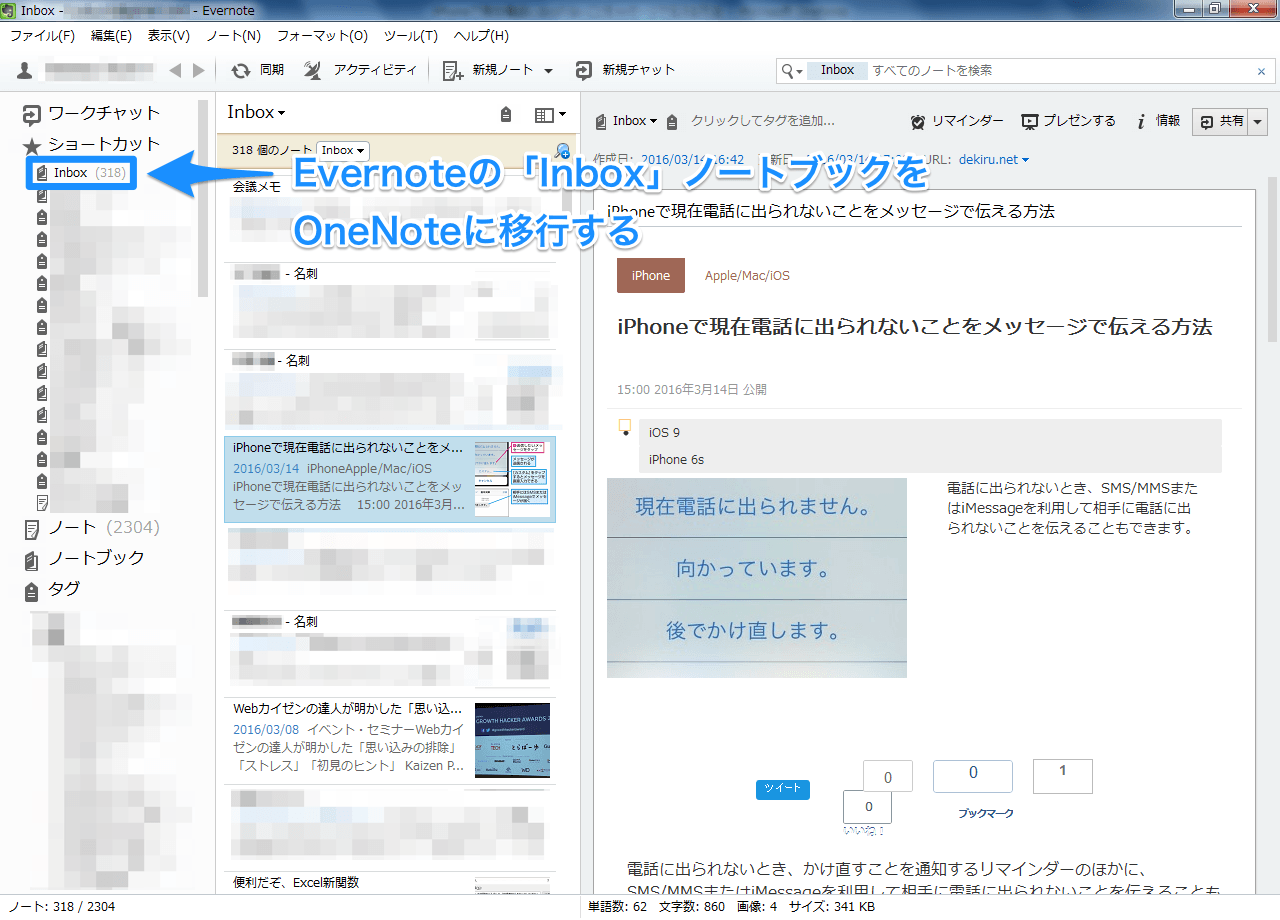Open ヘルプ(H) menu
This screenshot has height=920, width=1280.
tap(481, 36)
